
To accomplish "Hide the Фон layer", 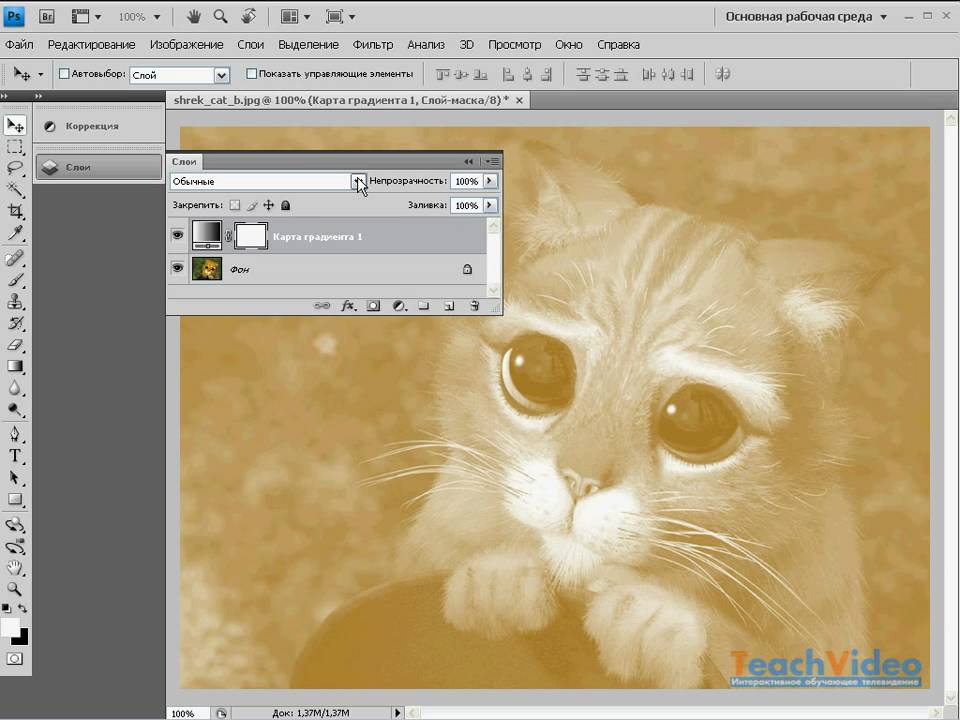I will [178, 268].
